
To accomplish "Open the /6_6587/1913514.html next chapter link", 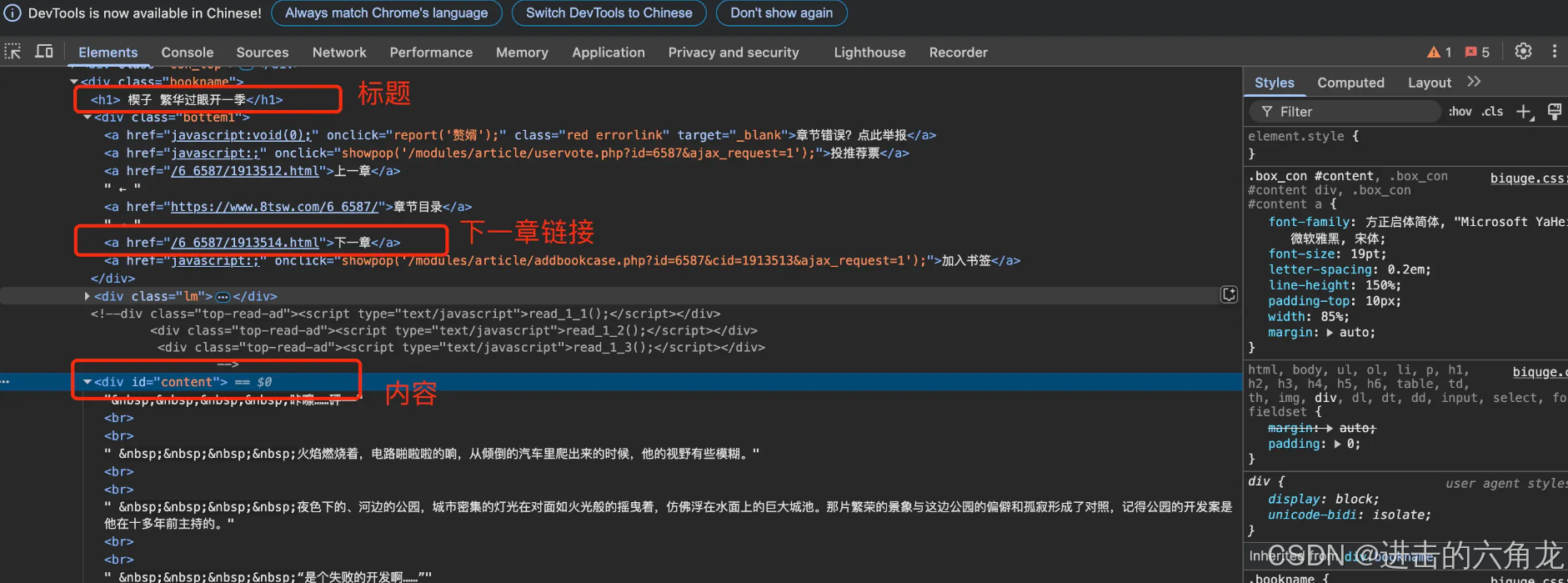I will [245, 243].
